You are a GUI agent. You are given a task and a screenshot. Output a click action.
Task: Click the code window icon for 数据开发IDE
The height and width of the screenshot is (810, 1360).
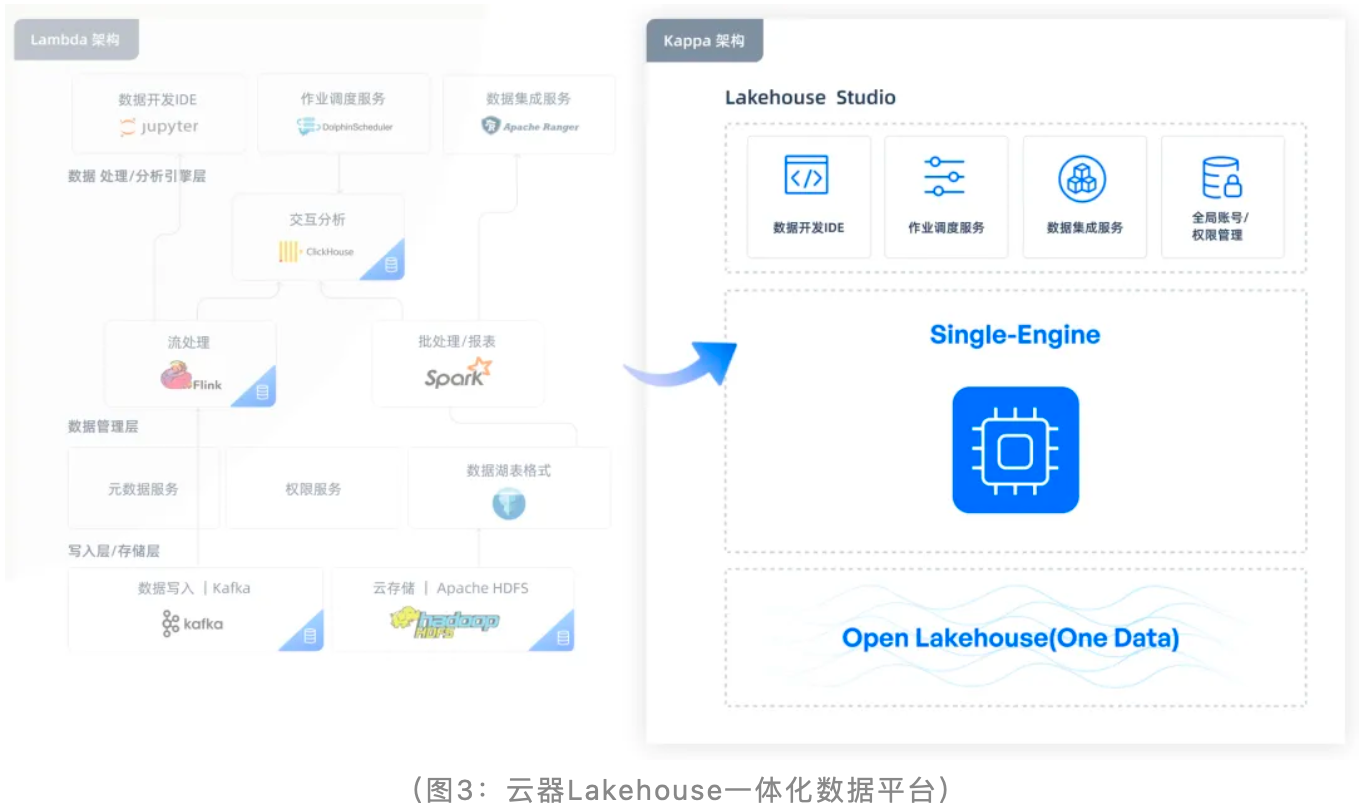point(806,177)
